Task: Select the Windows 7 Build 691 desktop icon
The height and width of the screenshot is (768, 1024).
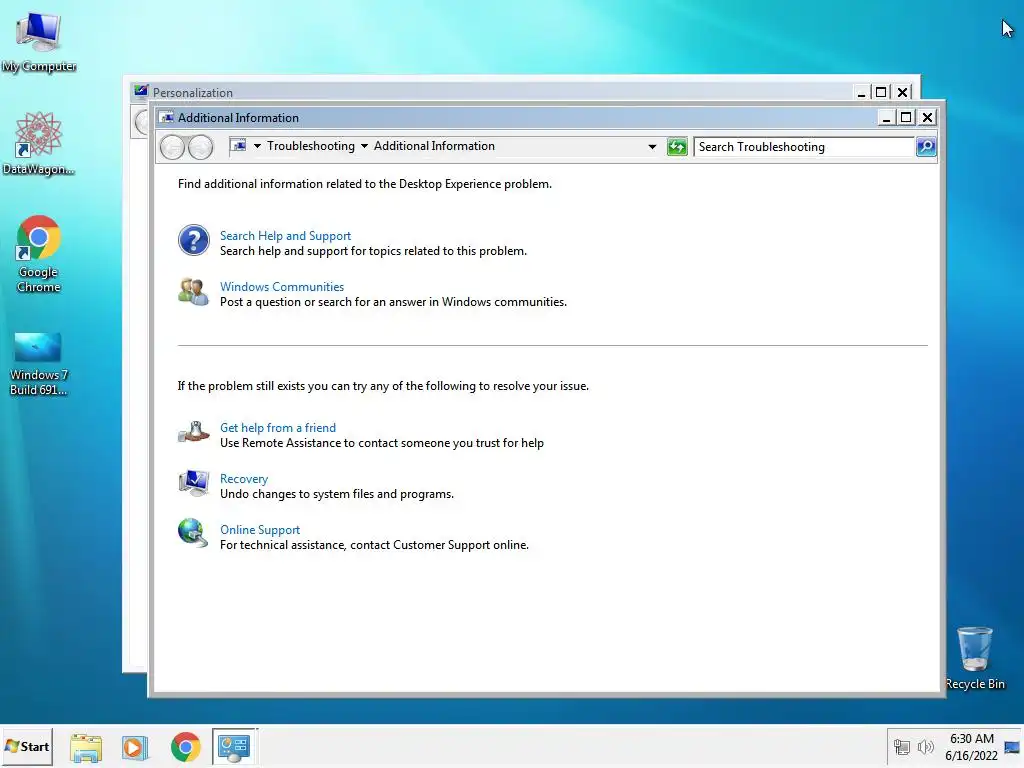Action: (x=39, y=364)
